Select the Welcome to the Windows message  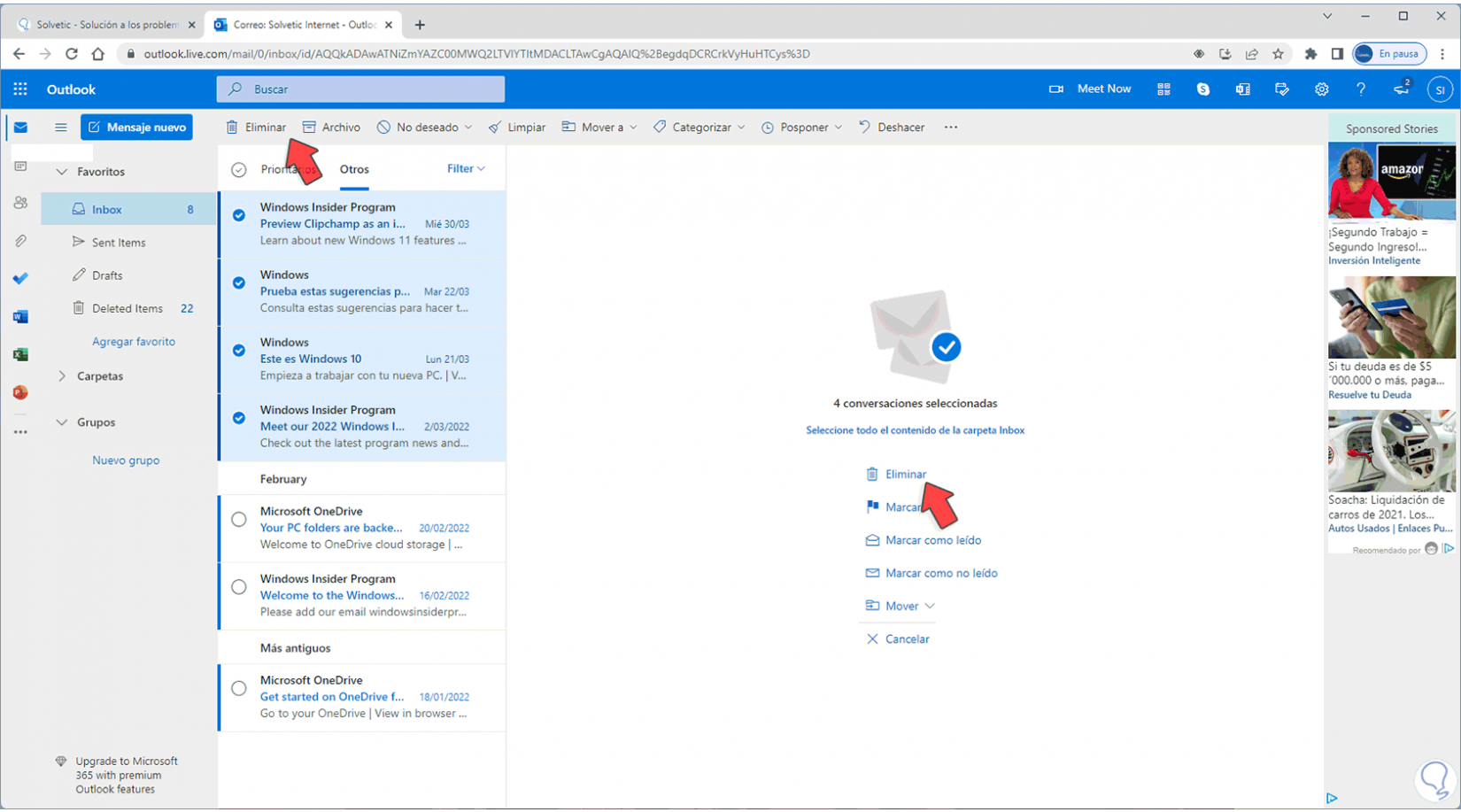pyautogui.click(x=239, y=587)
